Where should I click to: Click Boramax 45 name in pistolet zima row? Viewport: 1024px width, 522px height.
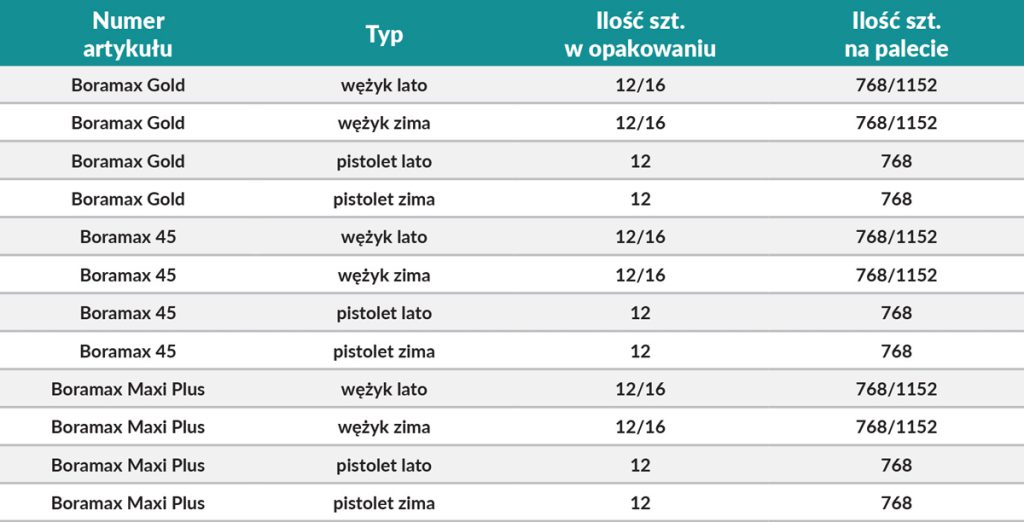click(128, 351)
